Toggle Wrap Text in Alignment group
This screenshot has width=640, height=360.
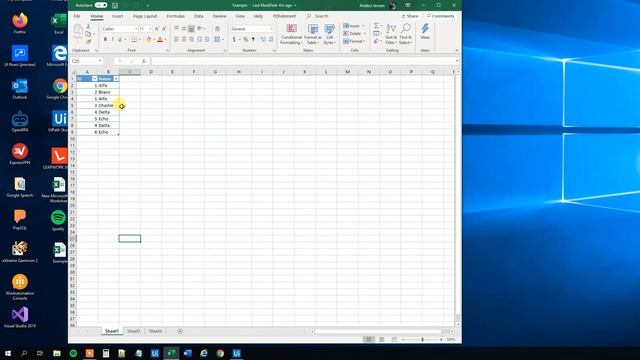coord(218,29)
